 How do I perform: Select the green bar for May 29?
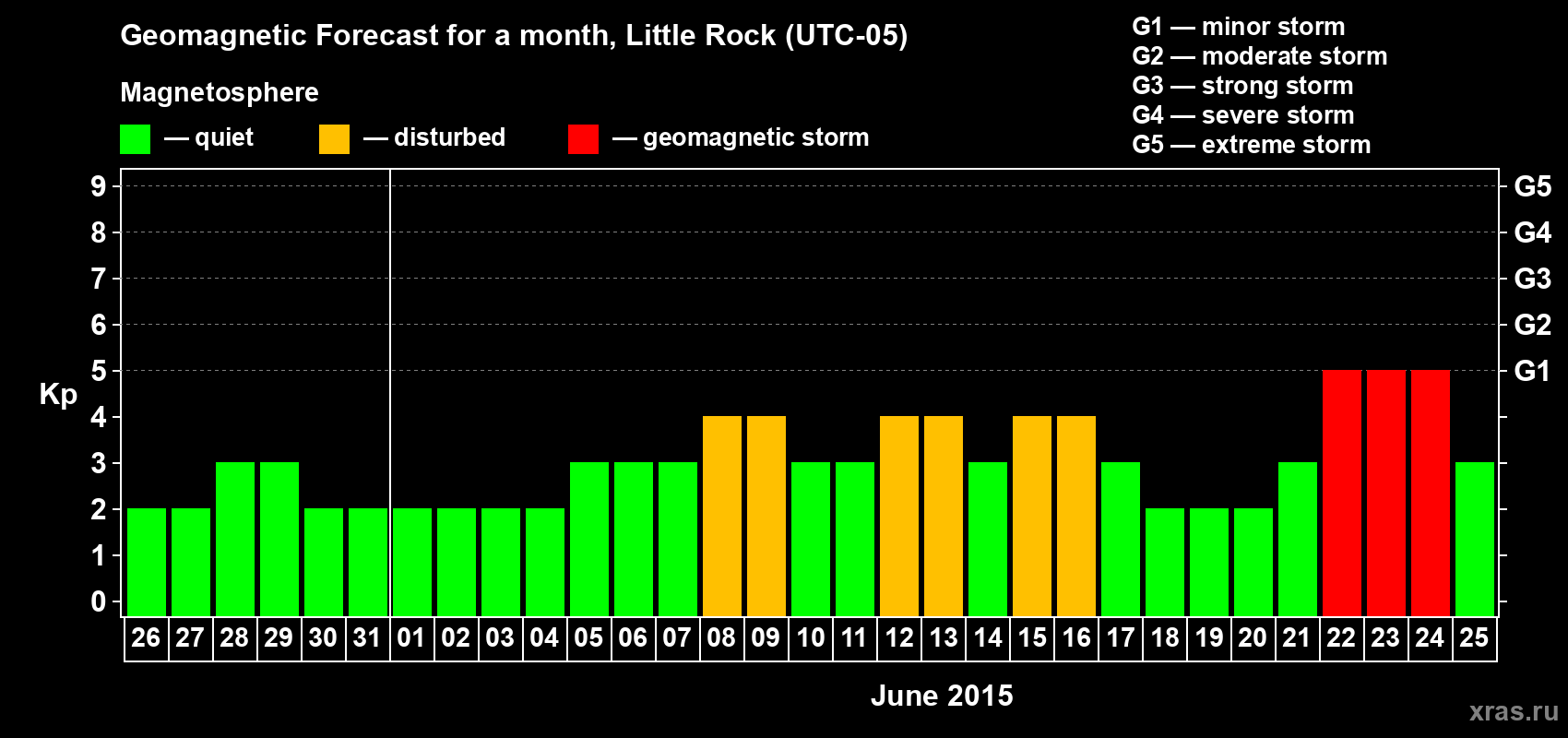pos(279,539)
